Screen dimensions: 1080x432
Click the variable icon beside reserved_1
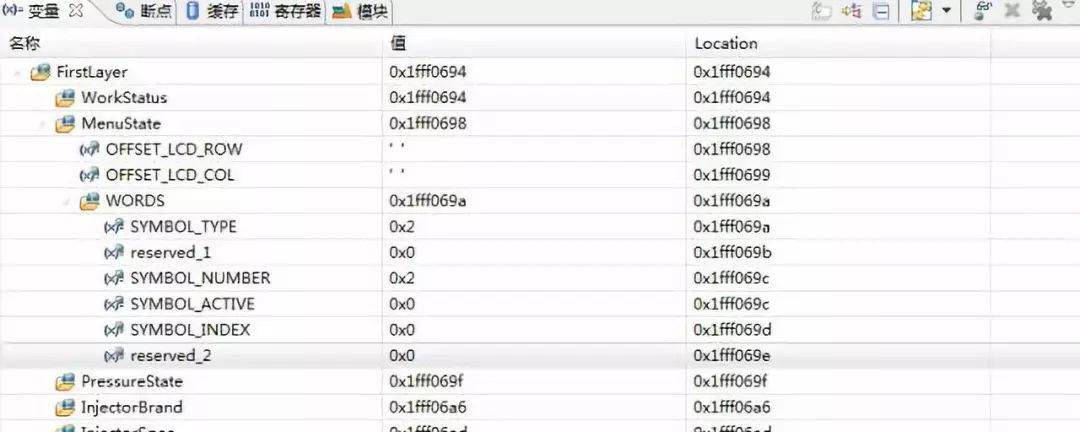click(114, 253)
